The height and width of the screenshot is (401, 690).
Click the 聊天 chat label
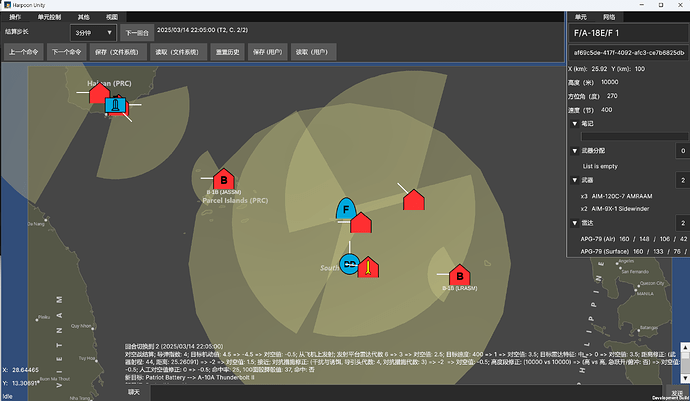click(134, 392)
